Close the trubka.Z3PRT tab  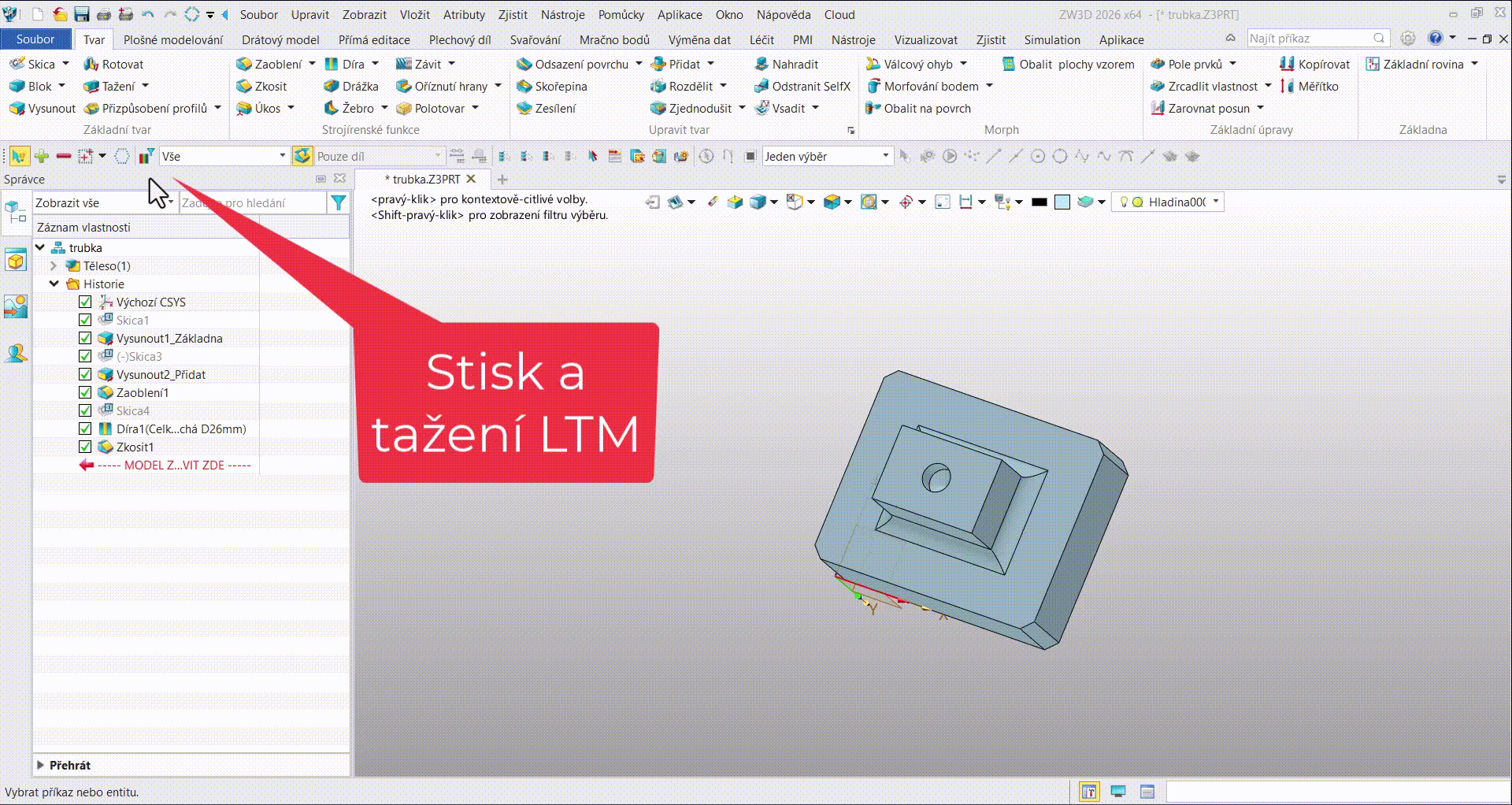point(471,179)
